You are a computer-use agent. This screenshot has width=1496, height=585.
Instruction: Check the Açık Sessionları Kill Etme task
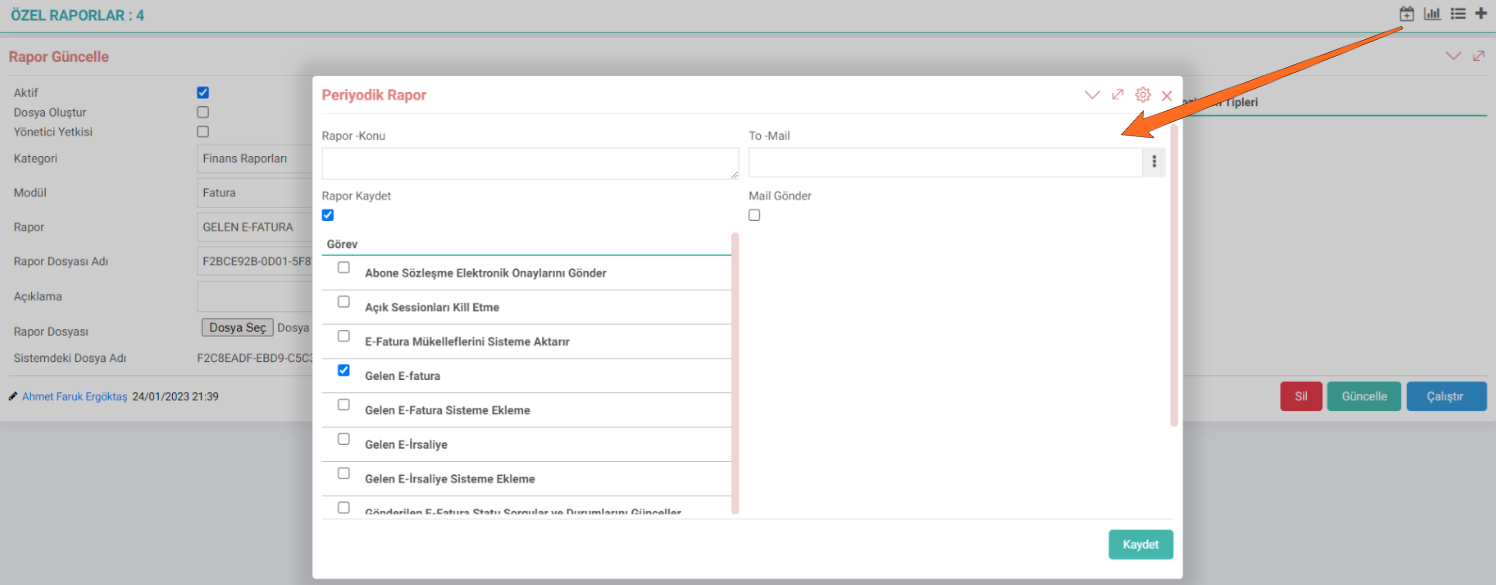[x=344, y=302]
